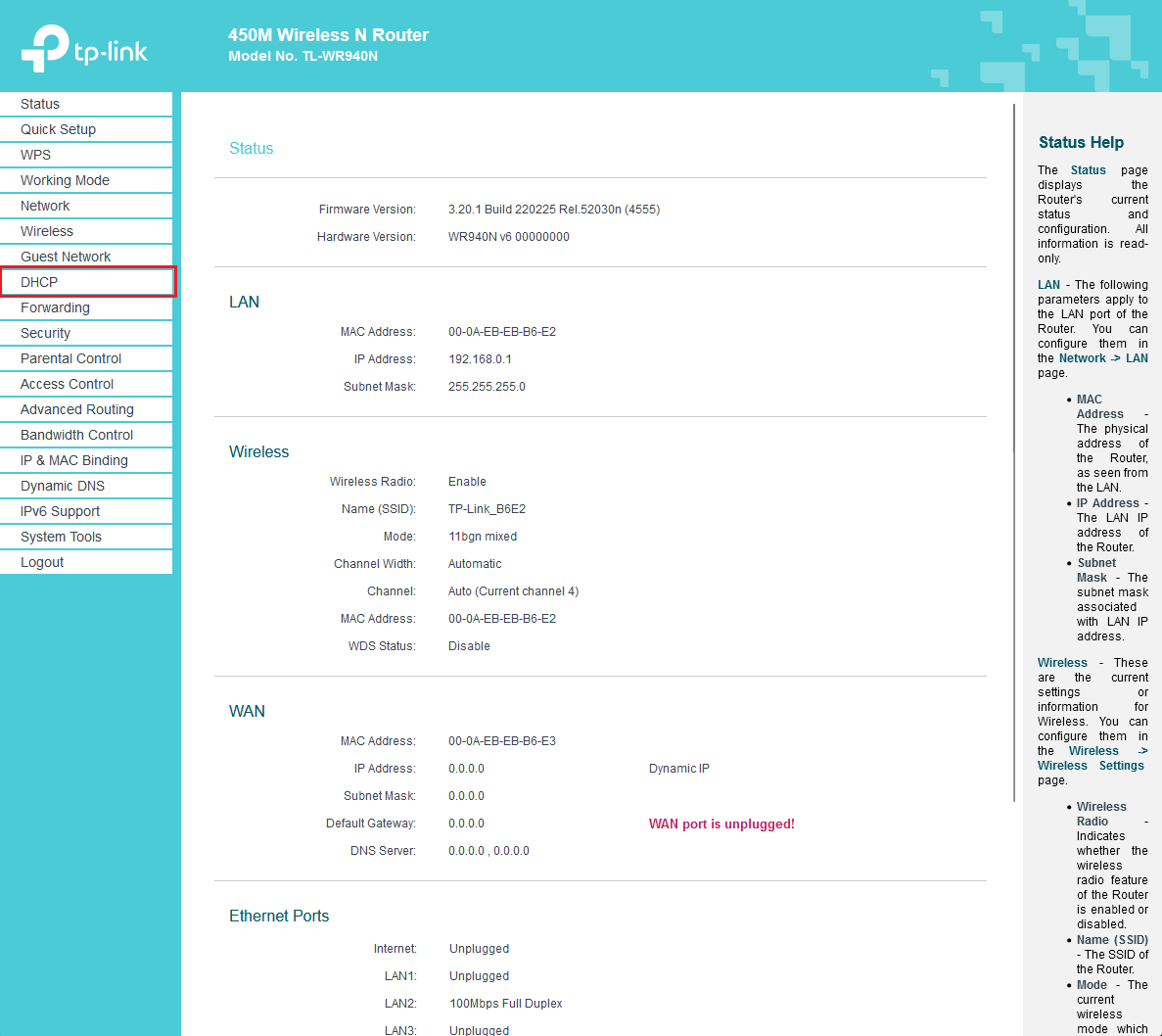Open the Forwarding menu item
Screen dimensions: 1162x1036
click(x=55, y=307)
